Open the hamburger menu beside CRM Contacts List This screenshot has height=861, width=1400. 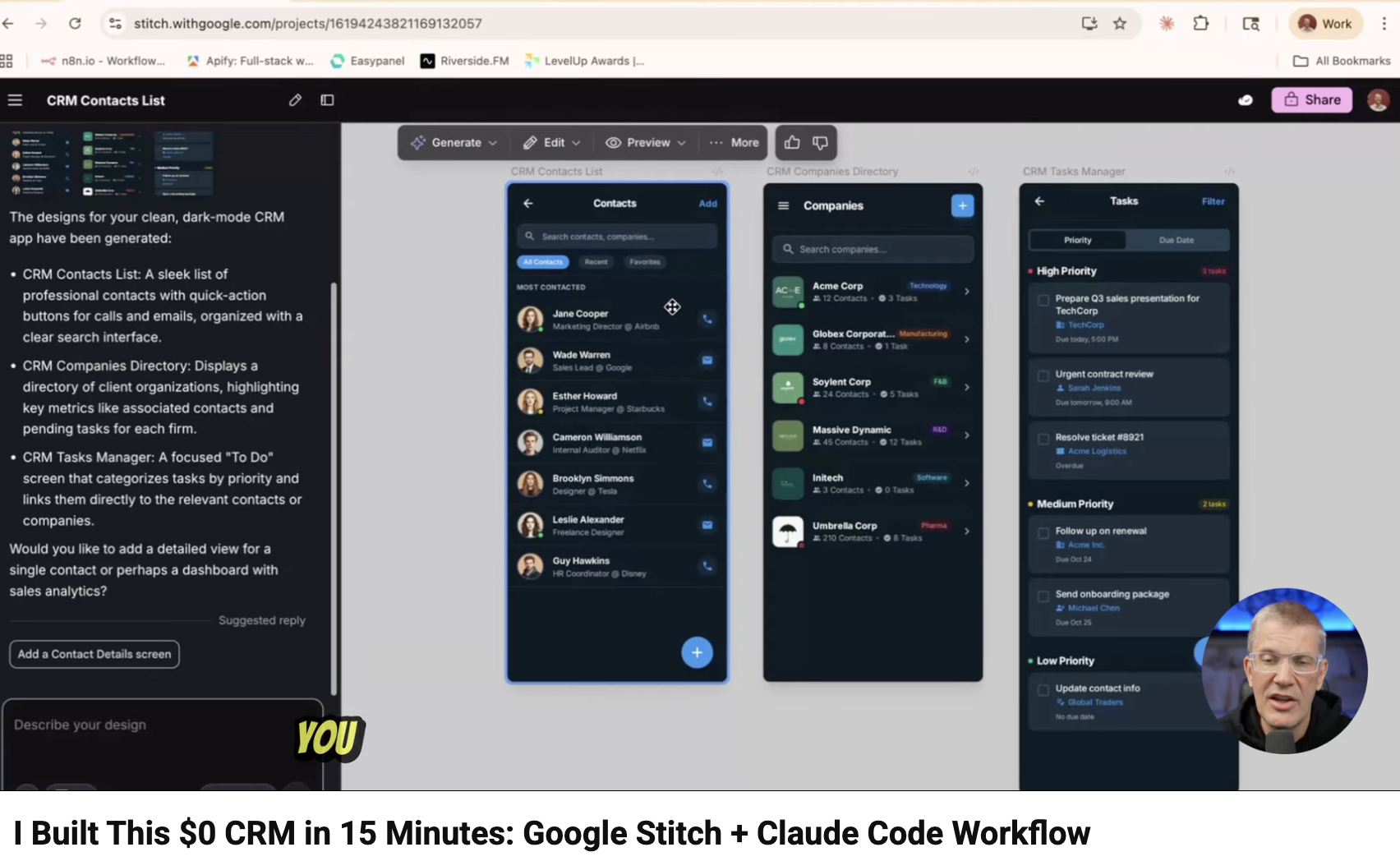[x=15, y=100]
